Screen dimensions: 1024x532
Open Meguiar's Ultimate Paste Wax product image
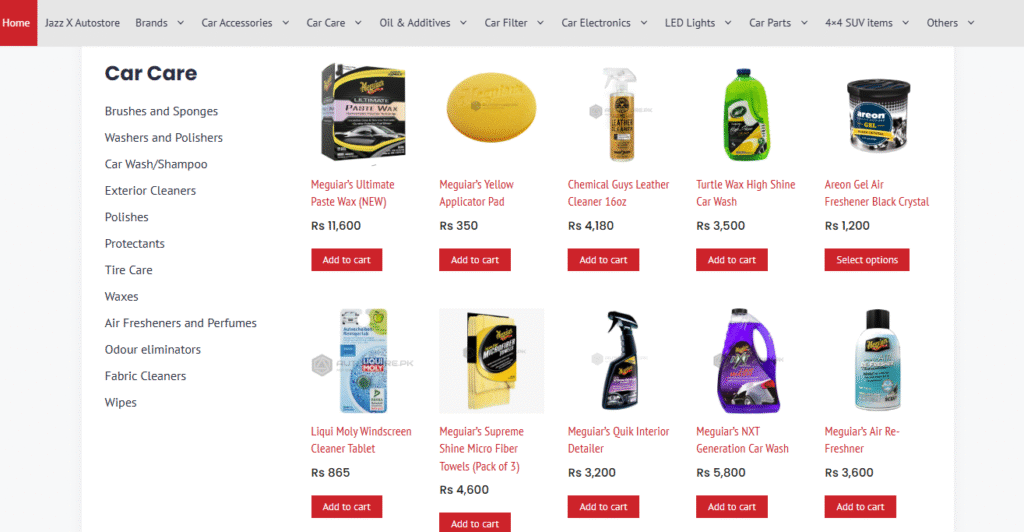coord(363,114)
